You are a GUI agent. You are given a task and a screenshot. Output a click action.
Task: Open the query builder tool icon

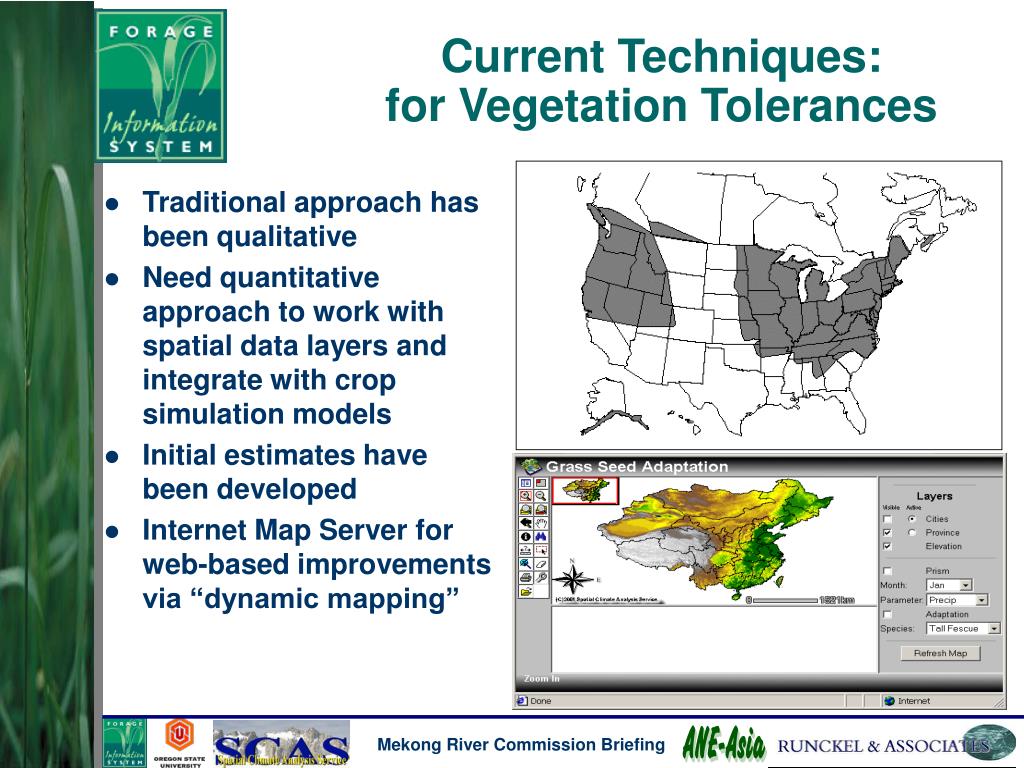pyautogui.click(x=526, y=564)
